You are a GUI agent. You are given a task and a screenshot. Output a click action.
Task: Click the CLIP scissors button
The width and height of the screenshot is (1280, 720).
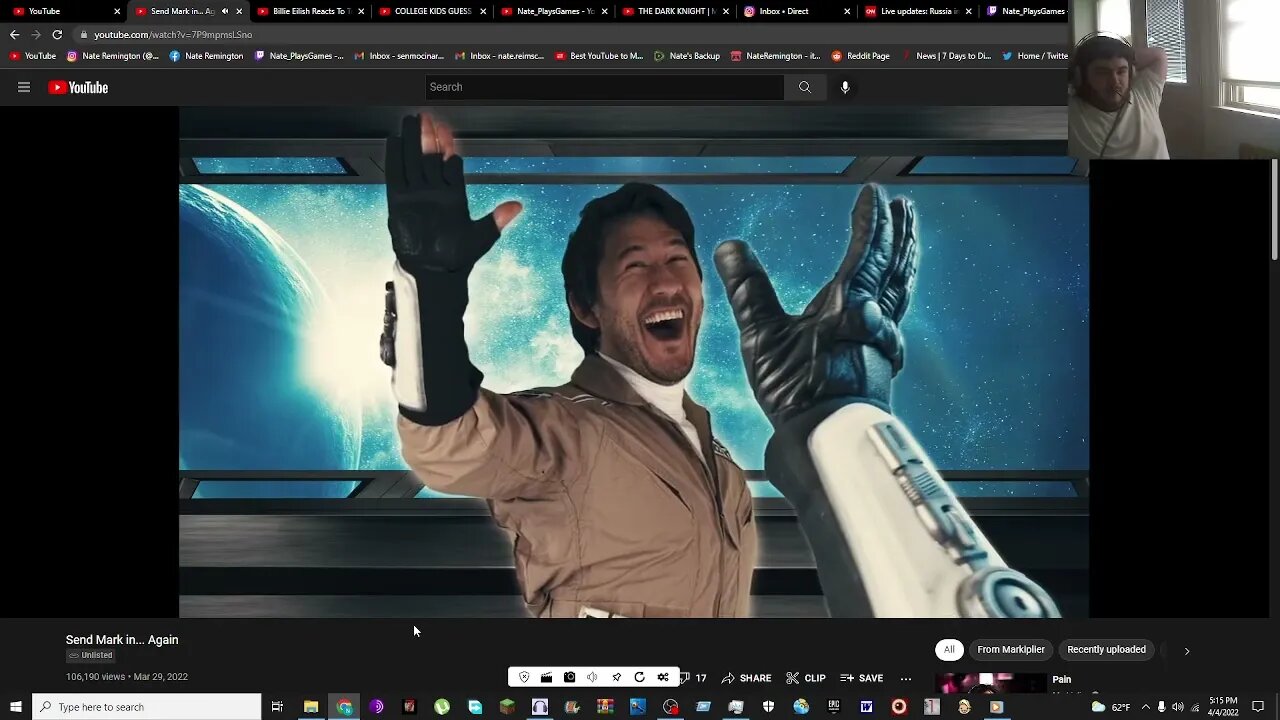806,678
